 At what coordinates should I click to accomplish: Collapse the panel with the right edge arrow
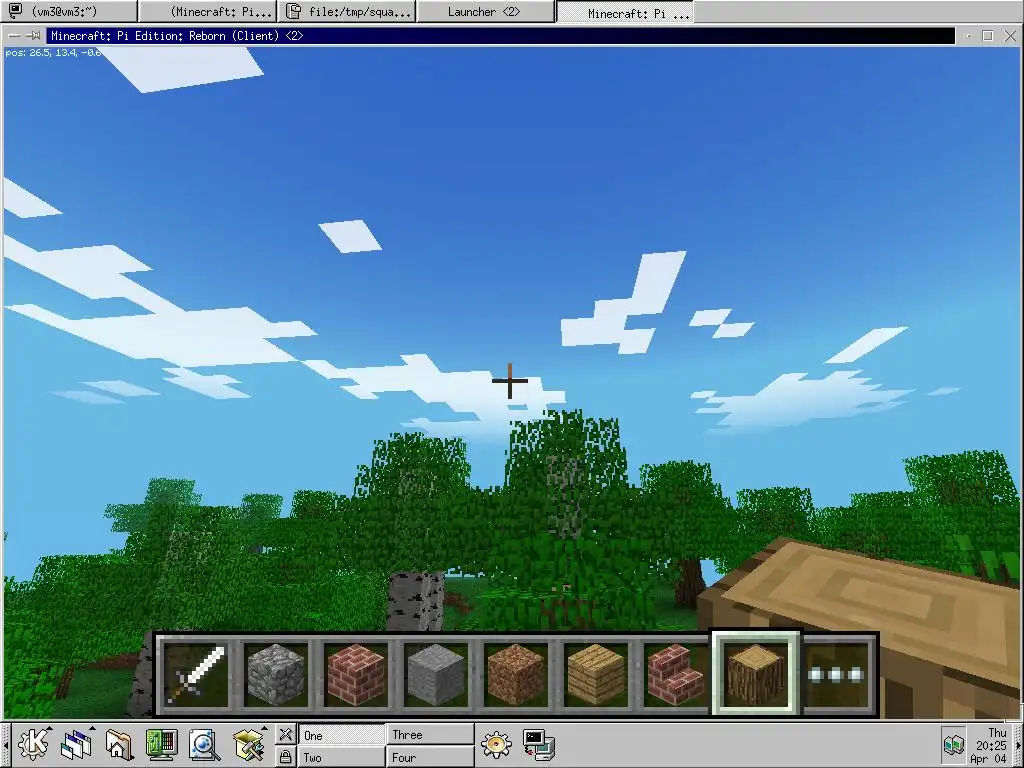(x=1019, y=745)
